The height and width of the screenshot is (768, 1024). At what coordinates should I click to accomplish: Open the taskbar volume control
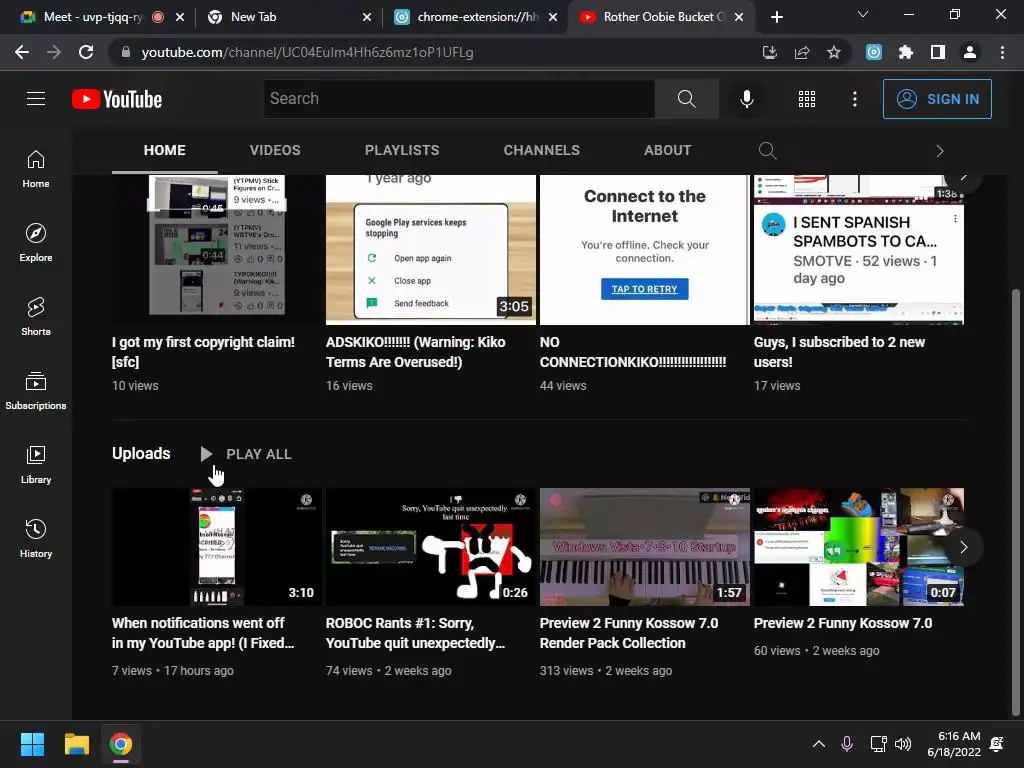[903, 744]
